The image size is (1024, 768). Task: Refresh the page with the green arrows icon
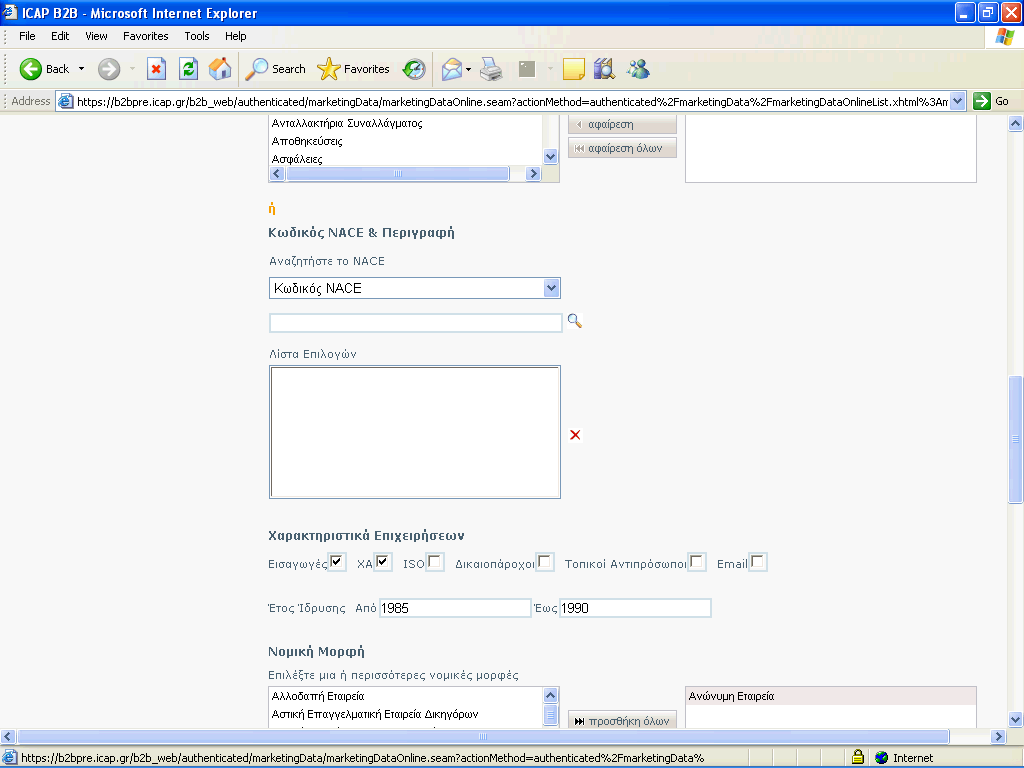pos(188,69)
